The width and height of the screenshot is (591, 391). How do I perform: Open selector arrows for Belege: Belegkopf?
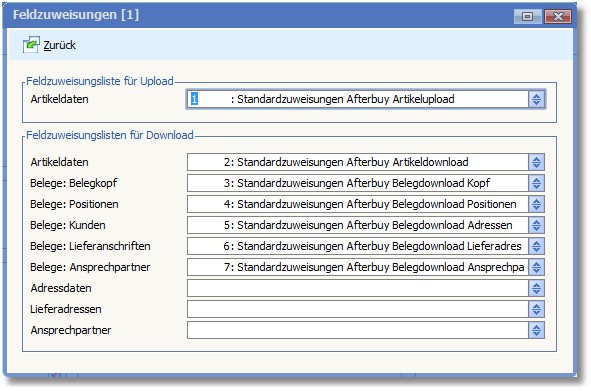536,183
